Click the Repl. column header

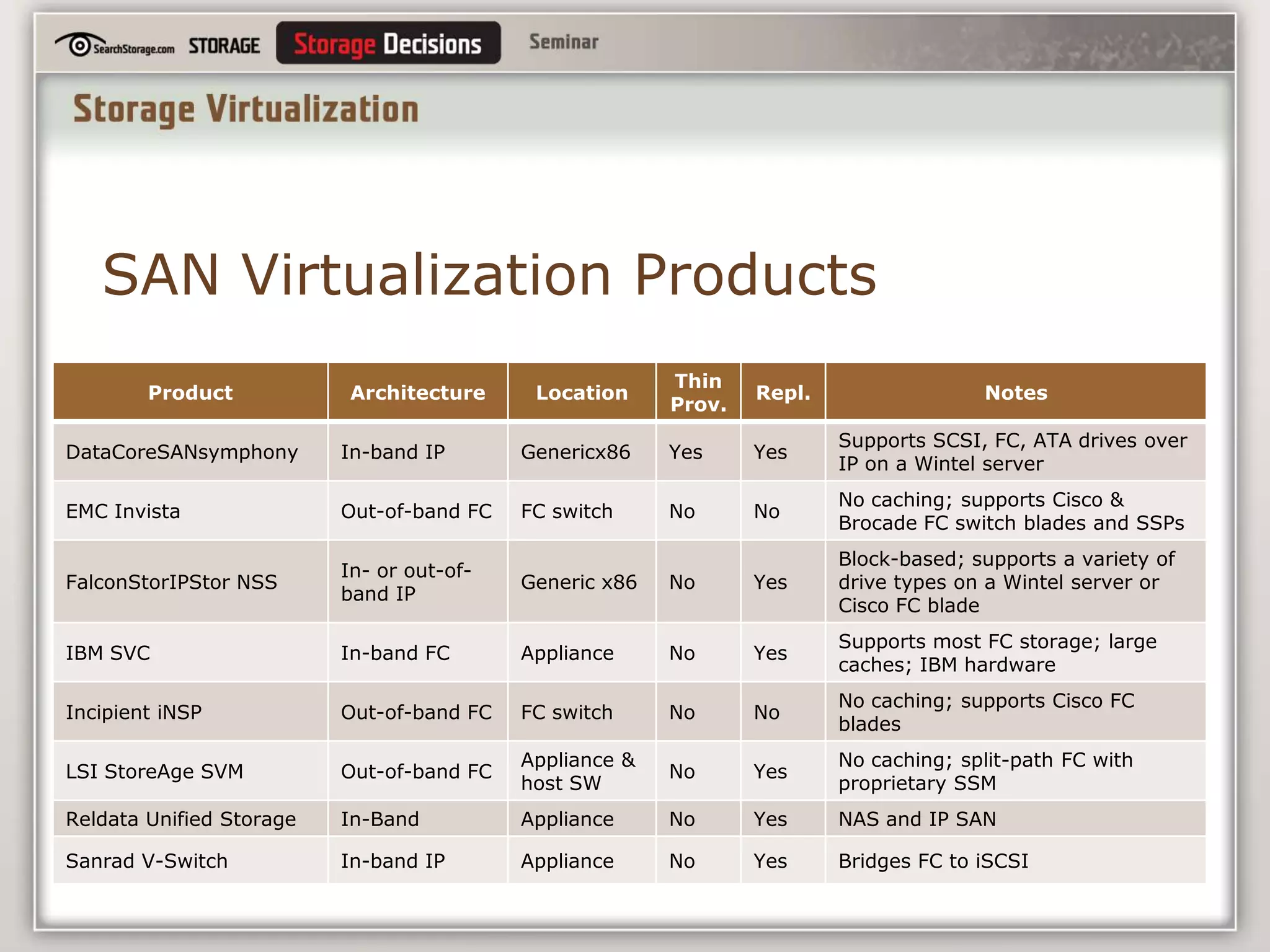click(x=783, y=392)
